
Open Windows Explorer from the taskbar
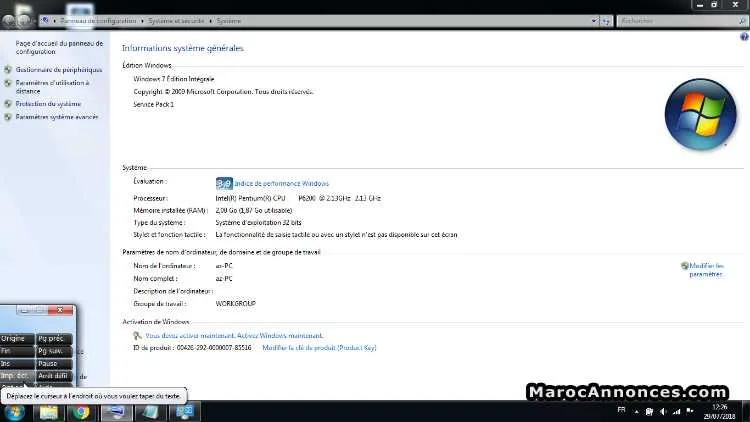pos(49,412)
